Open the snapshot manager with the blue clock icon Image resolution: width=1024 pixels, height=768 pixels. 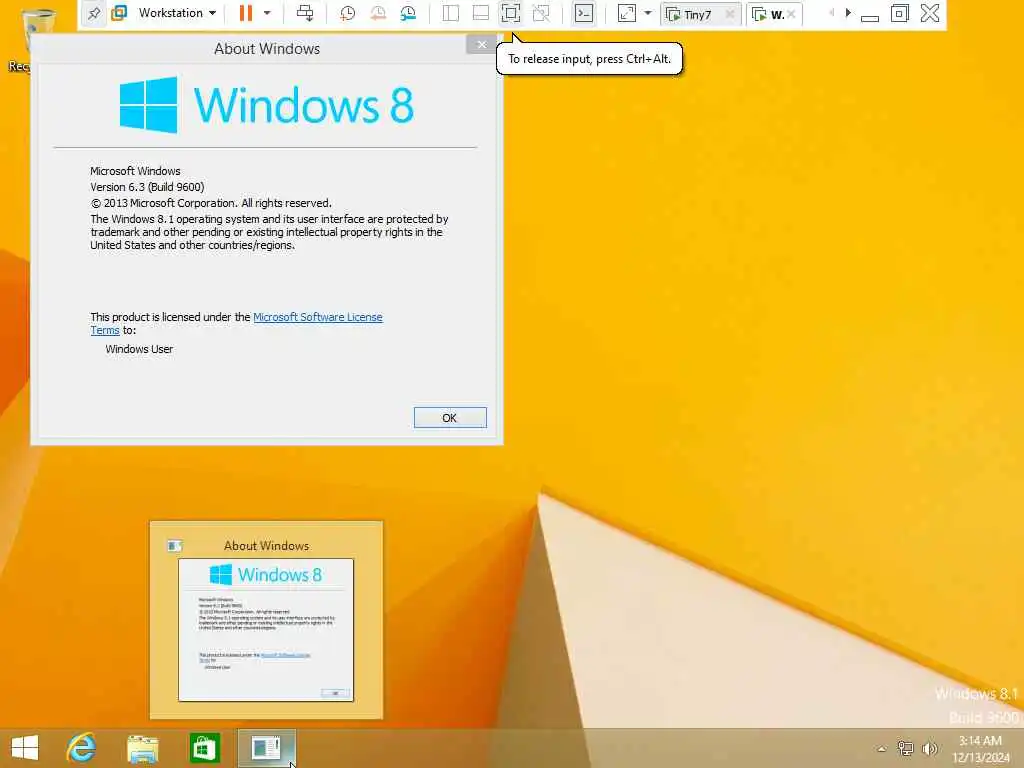[408, 13]
